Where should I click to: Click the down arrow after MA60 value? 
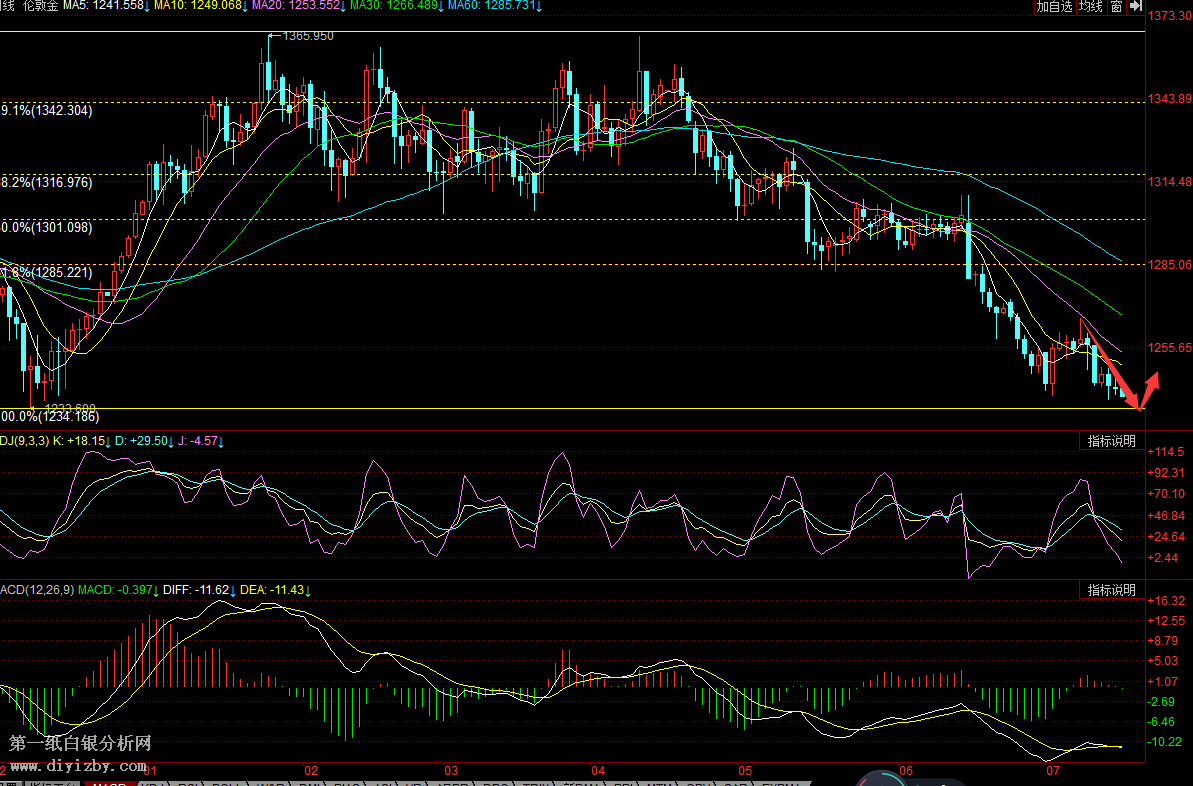coord(539,7)
